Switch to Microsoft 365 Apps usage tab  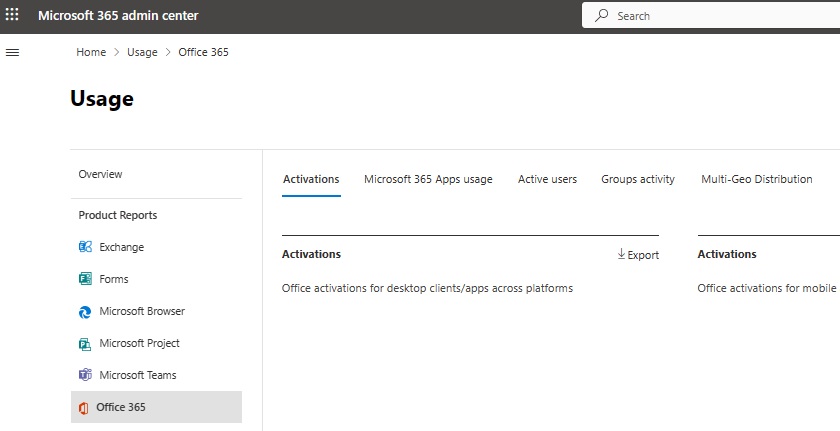point(428,179)
